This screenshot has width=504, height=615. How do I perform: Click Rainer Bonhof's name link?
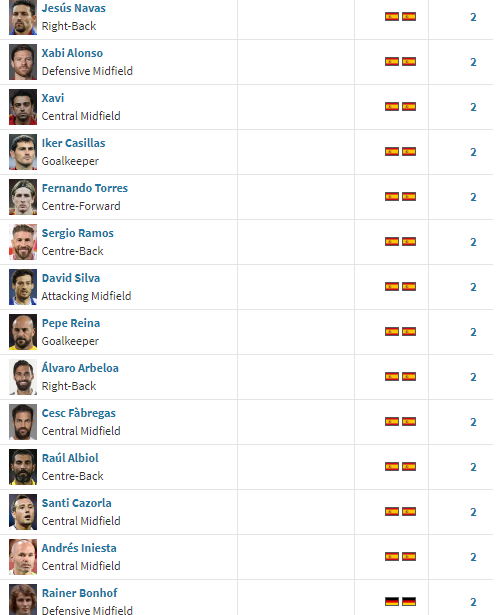point(80,593)
